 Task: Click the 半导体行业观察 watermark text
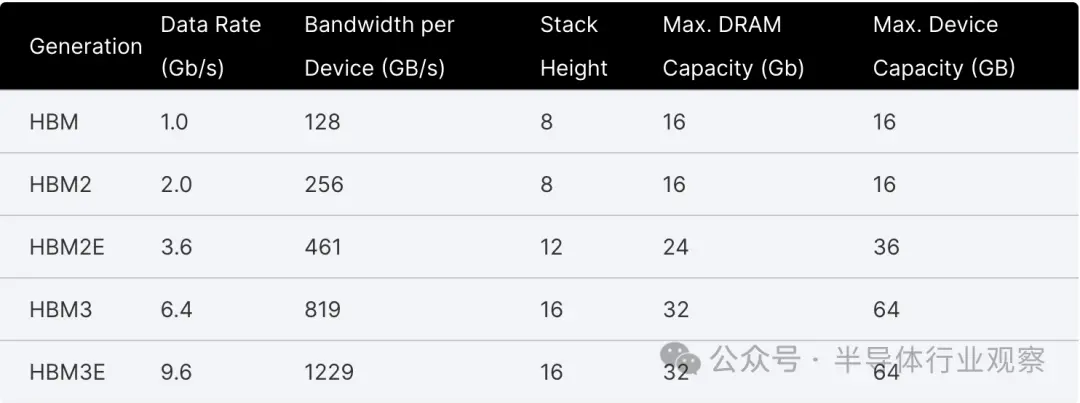click(x=940, y=360)
